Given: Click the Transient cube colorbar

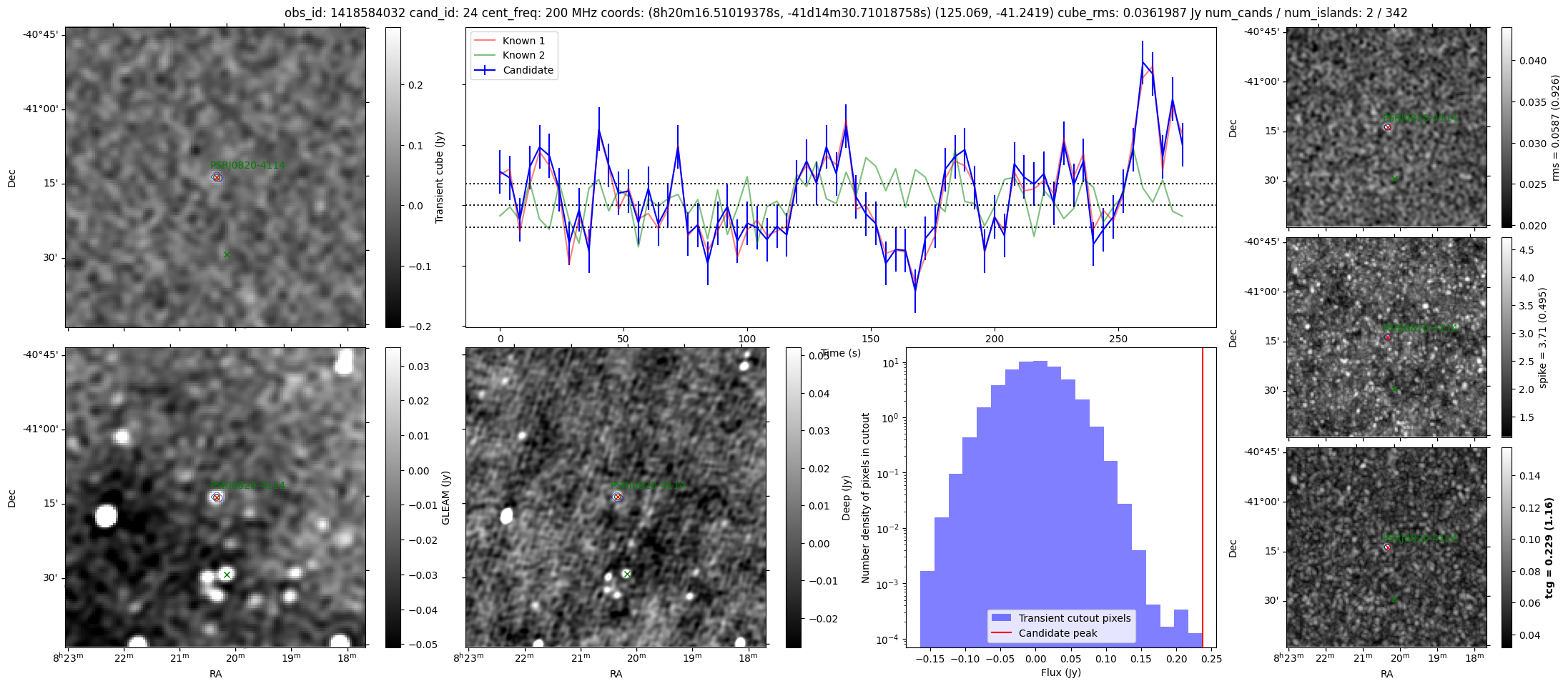Looking at the screenshot, I should click(393, 177).
